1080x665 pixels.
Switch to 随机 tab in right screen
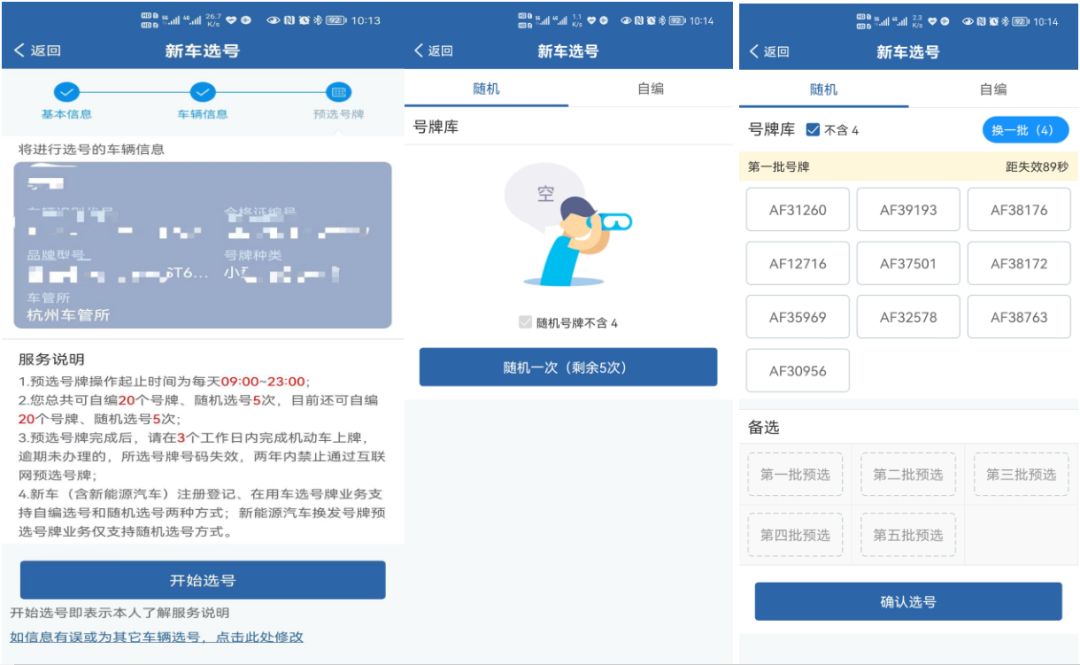coord(824,90)
